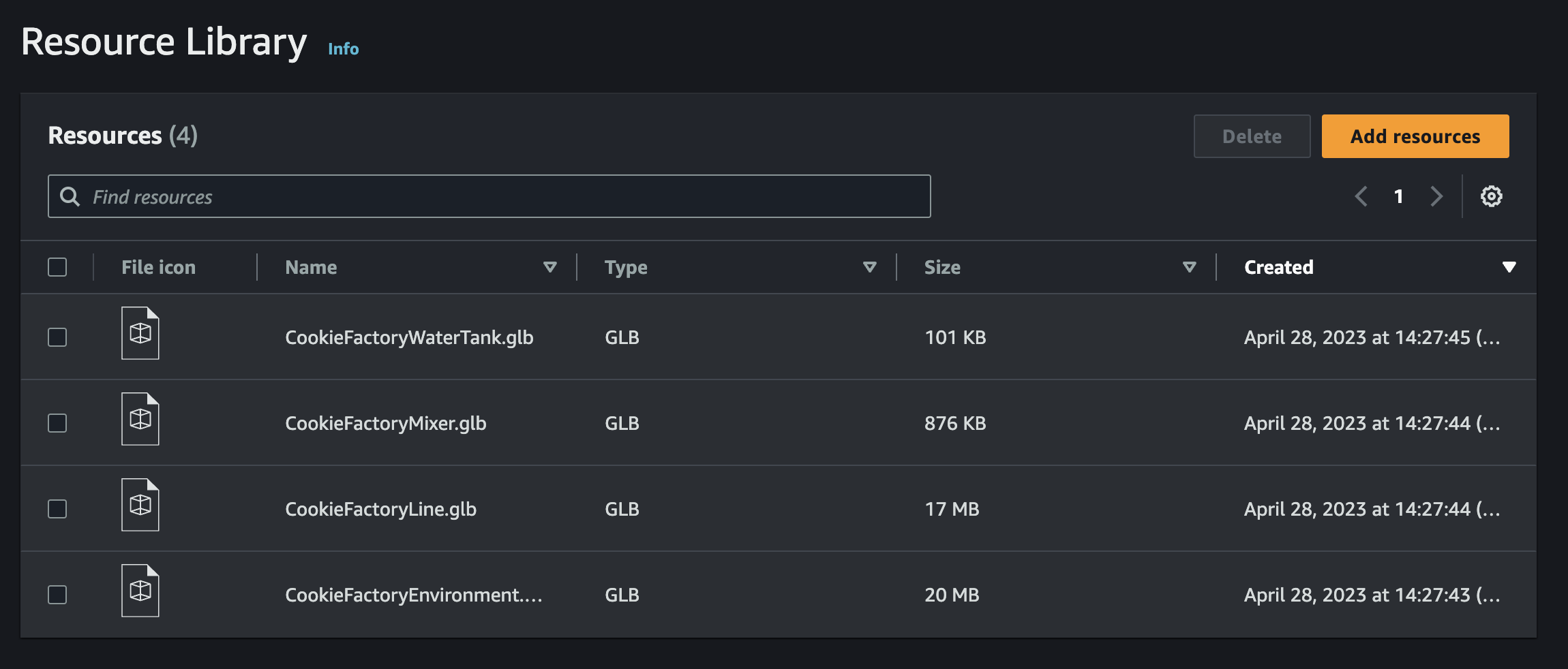Click the GLB file icon for CookieFactoryLine.glb
The height and width of the screenshot is (669, 1568).
pos(140,505)
